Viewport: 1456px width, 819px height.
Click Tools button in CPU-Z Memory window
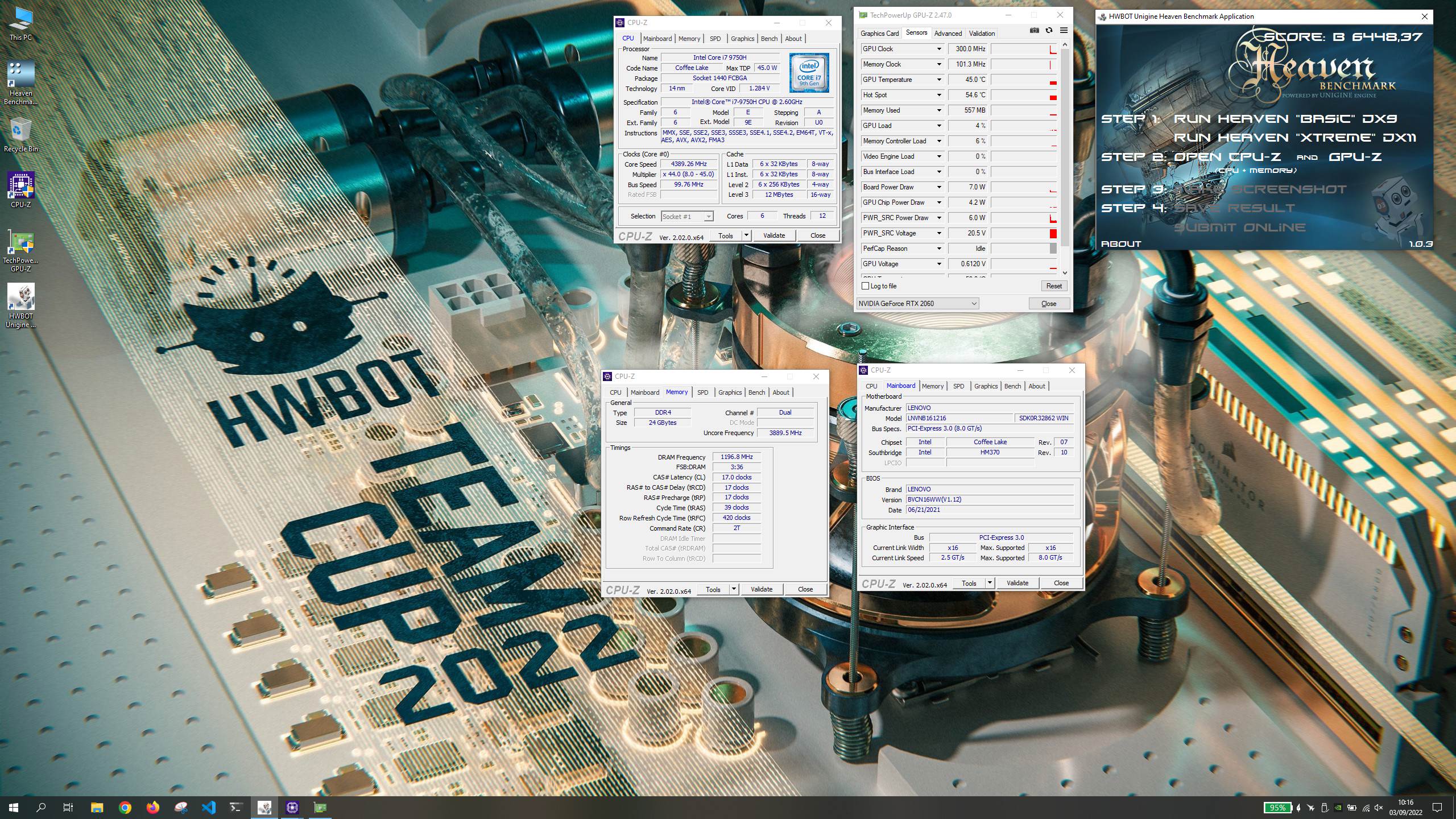(713, 589)
